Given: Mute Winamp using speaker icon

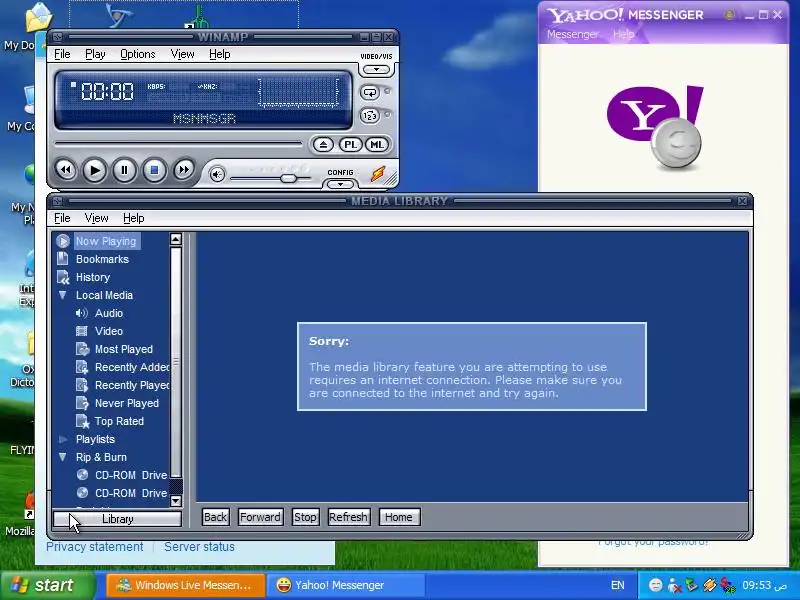Looking at the screenshot, I should point(217,174).
